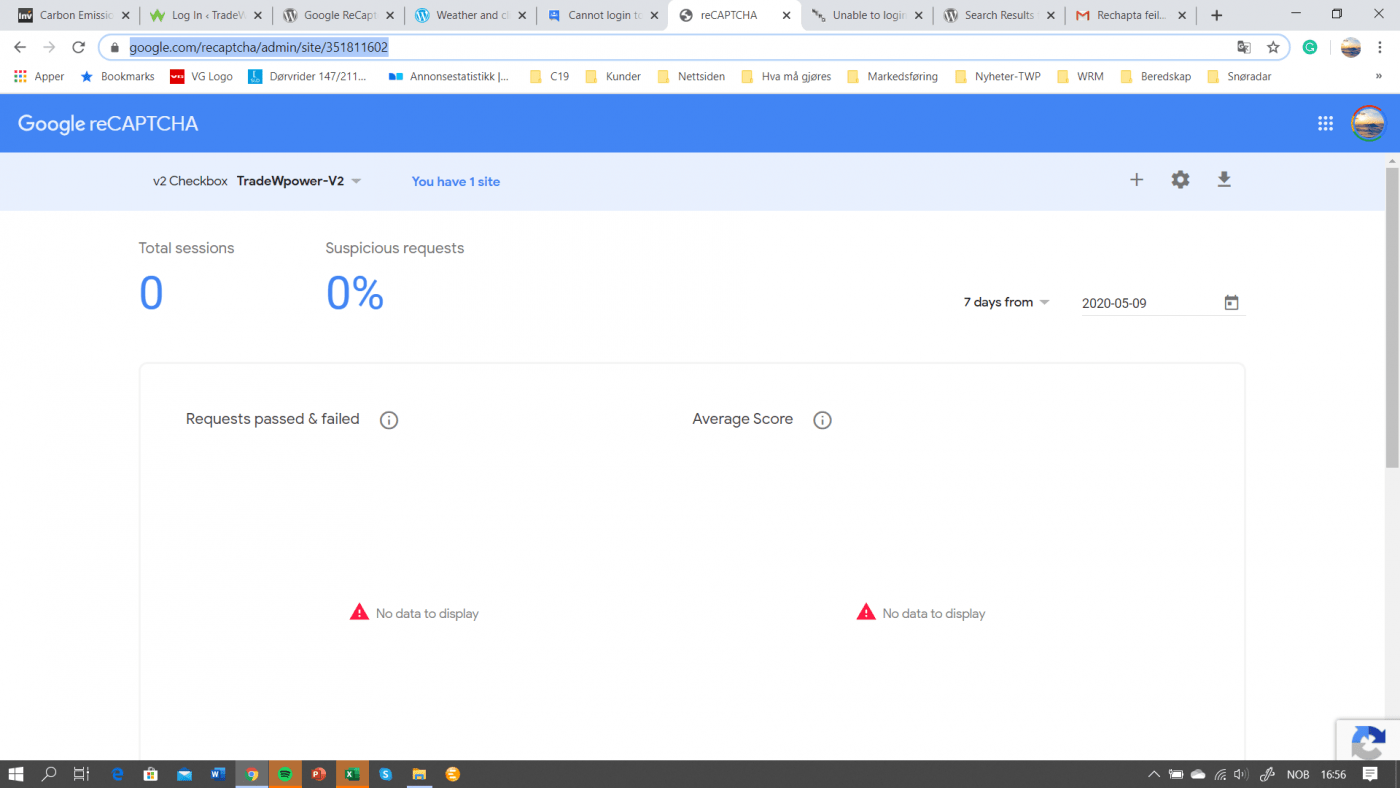Screen dimensions: 1400x788
Task: Open the Grammarly extension icon
Action: (x=1310, y=47)
